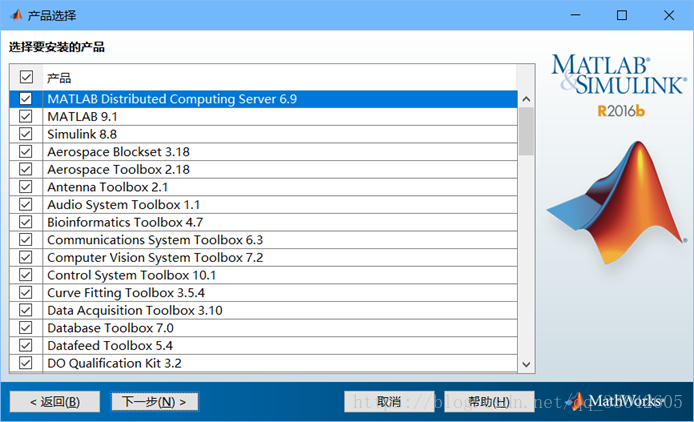Select the Simulink 8.8 row text

click(82, 134)
